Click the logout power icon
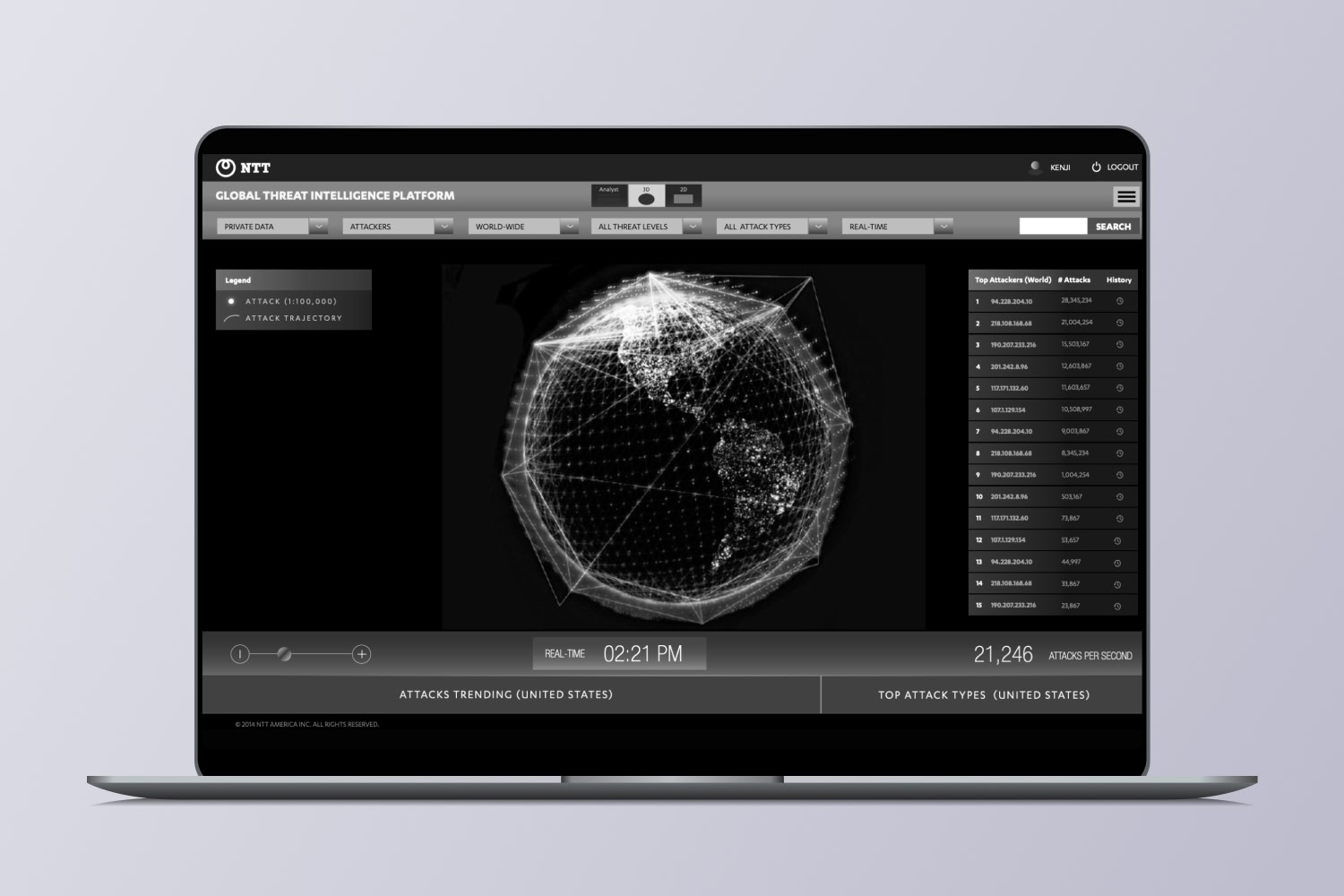Image resolution: width=1344 pixels, height=896 pixels. point(1096,168)
